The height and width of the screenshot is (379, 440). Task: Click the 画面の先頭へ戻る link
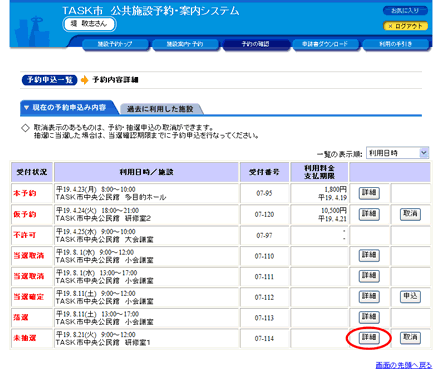click(x=404, y=365)
